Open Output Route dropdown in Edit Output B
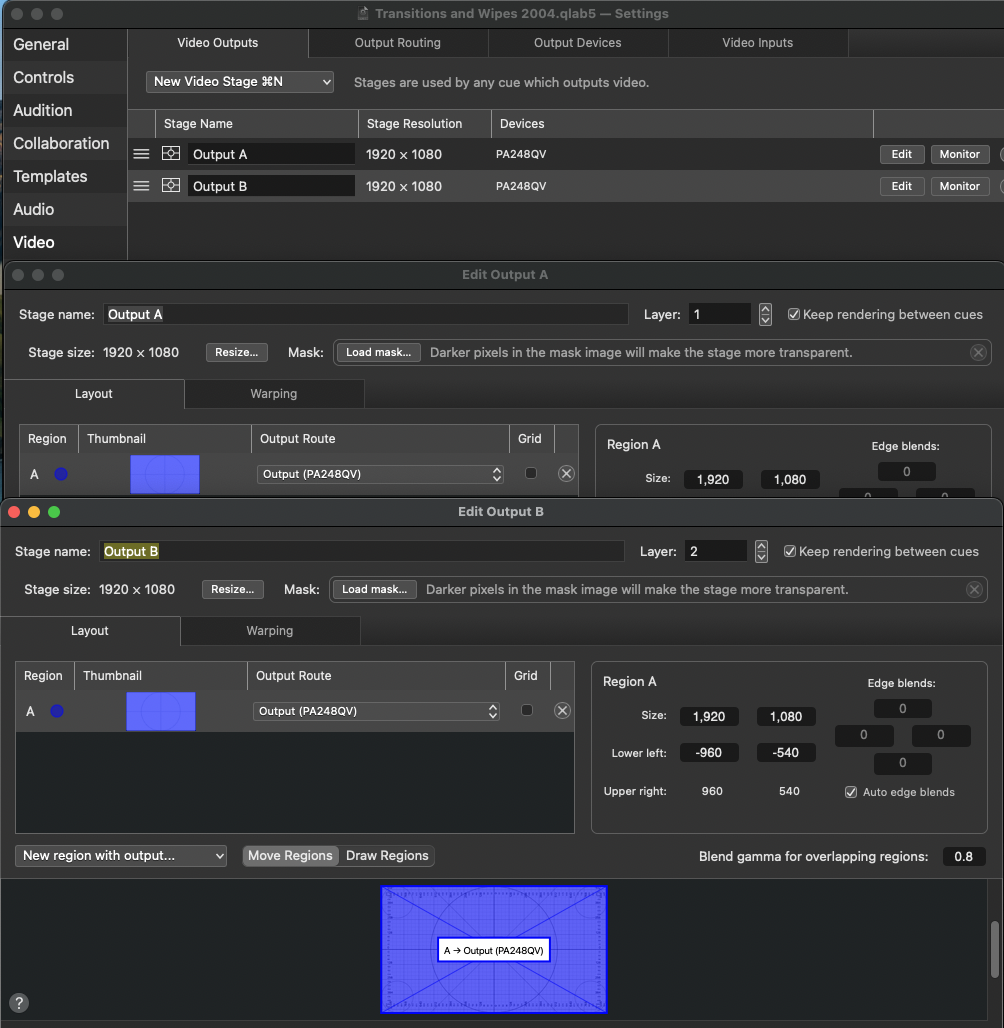 (376, 711)
